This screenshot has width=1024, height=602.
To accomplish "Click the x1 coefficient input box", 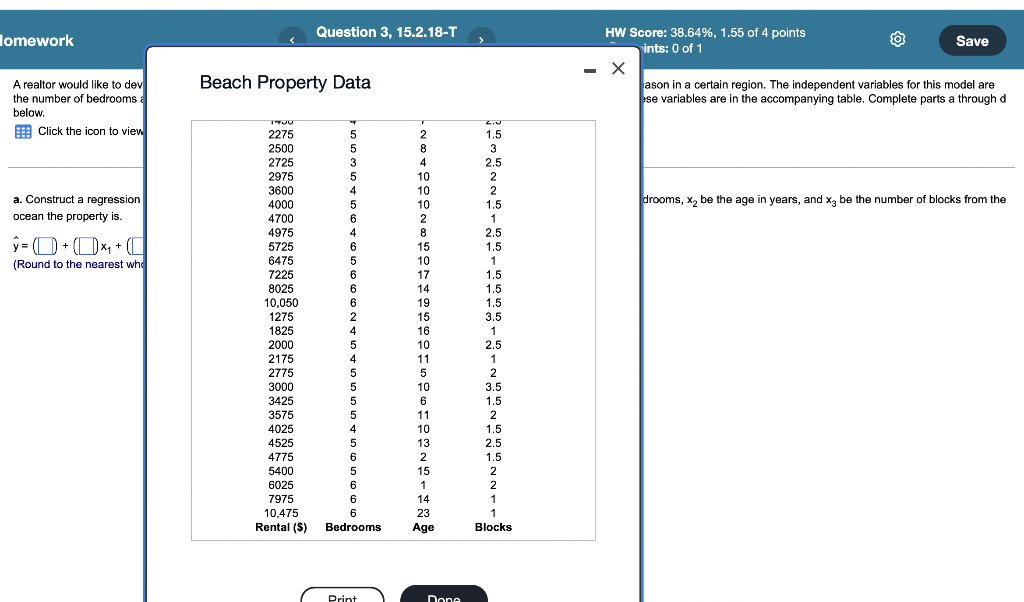I will click(86, 246).
